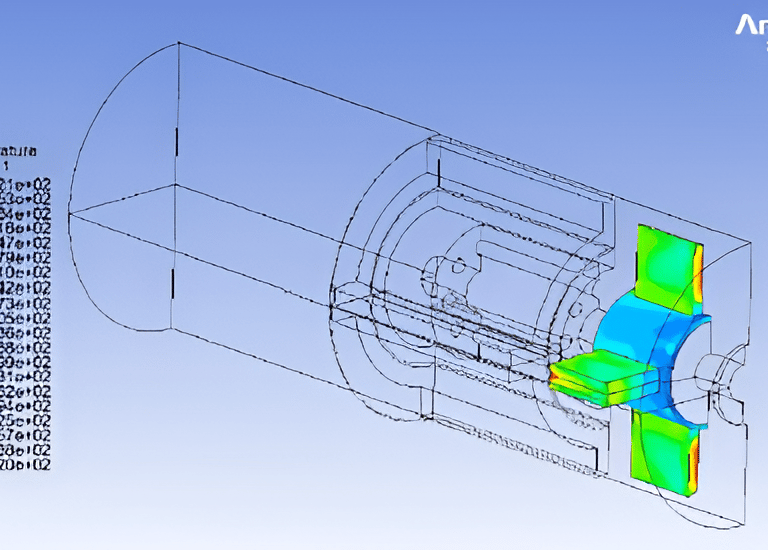Screen dimensions: 768x550
Task: Click the lower green contoured blade
Action: 665,454
